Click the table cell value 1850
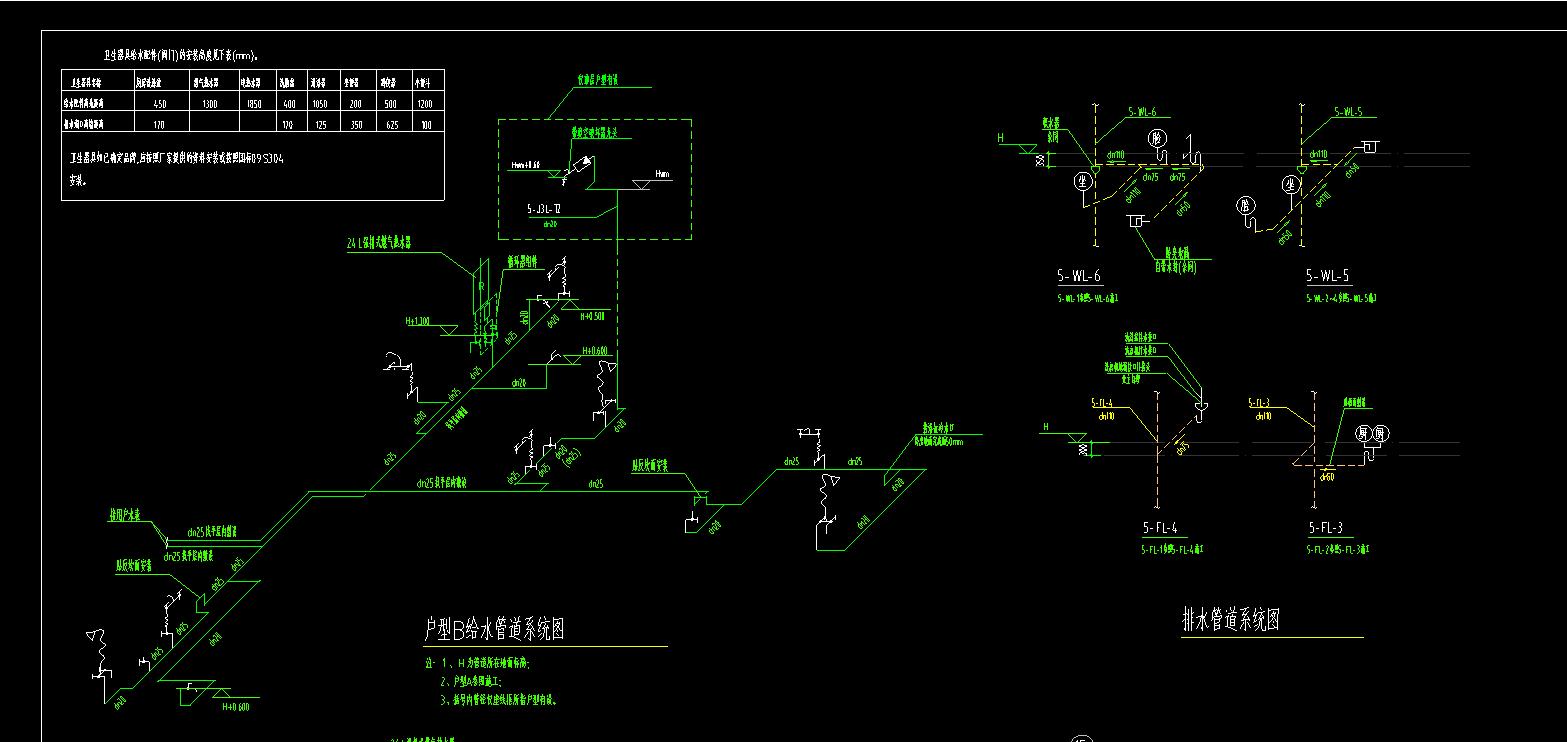This screenshot has height=742, width=1567. [x=253, y=104]
